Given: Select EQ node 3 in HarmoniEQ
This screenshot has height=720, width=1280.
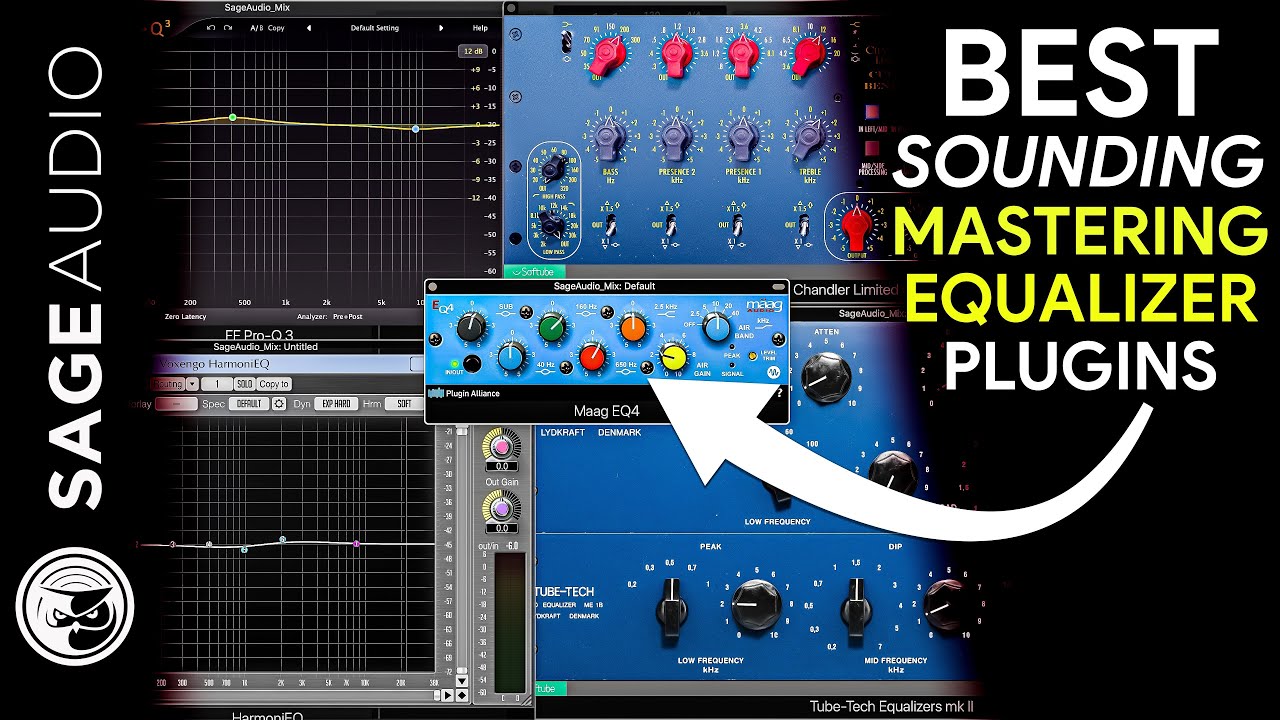Looking at the screenshot, I should [x=173, y=544].
